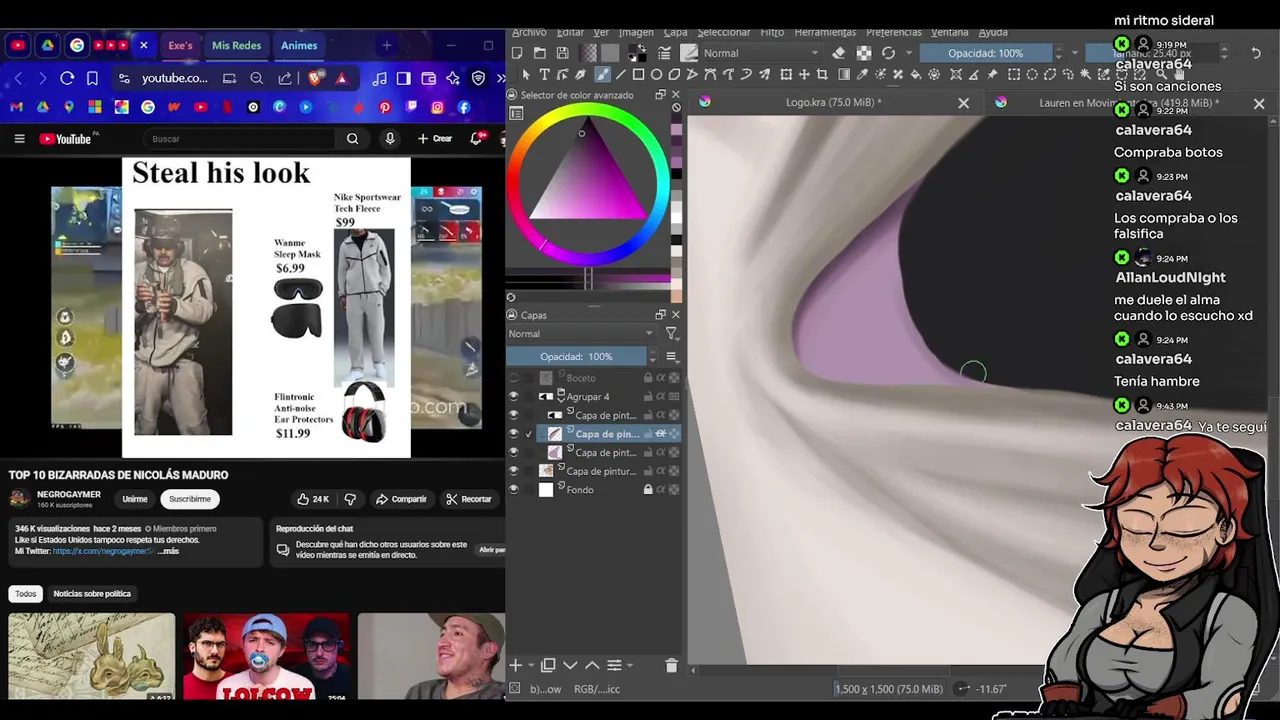The width and height of the screenshot is (1280, 720).
Task: Toggle lock on Fondo layer
Action: 648,490
